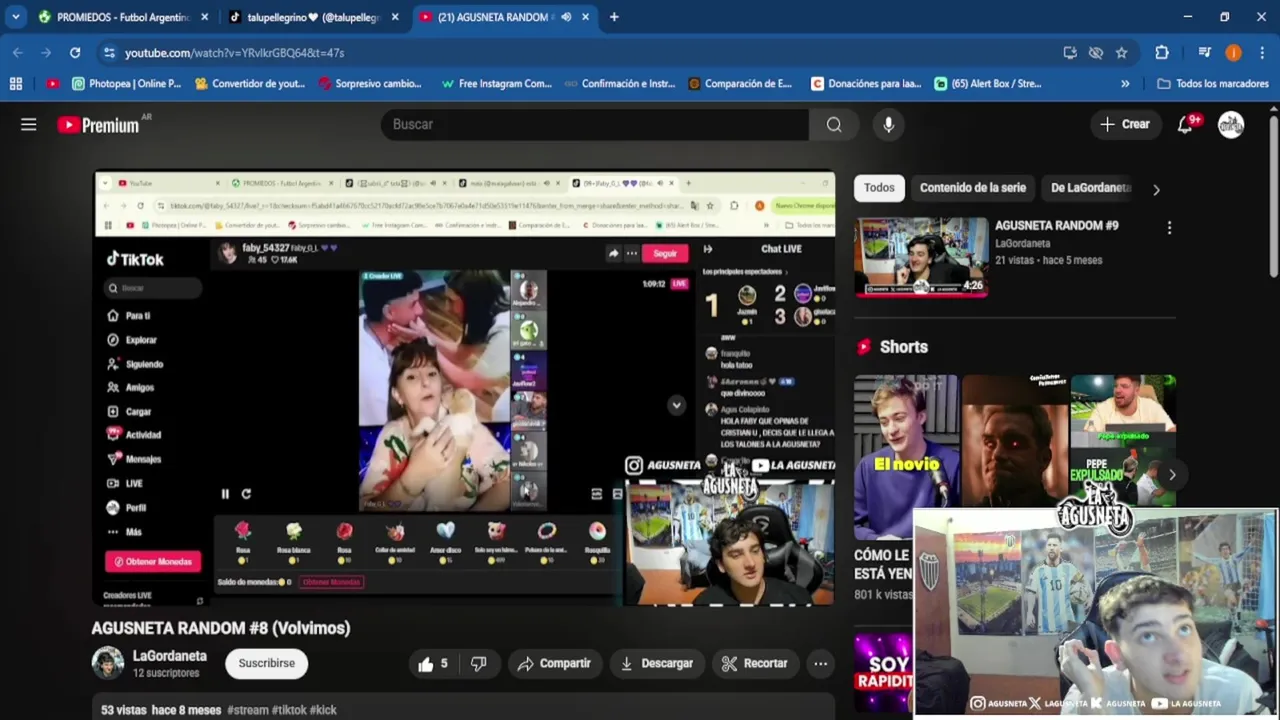
Task: Open the Convertidor de yout... bookmark
Action: tap(250, 83)
